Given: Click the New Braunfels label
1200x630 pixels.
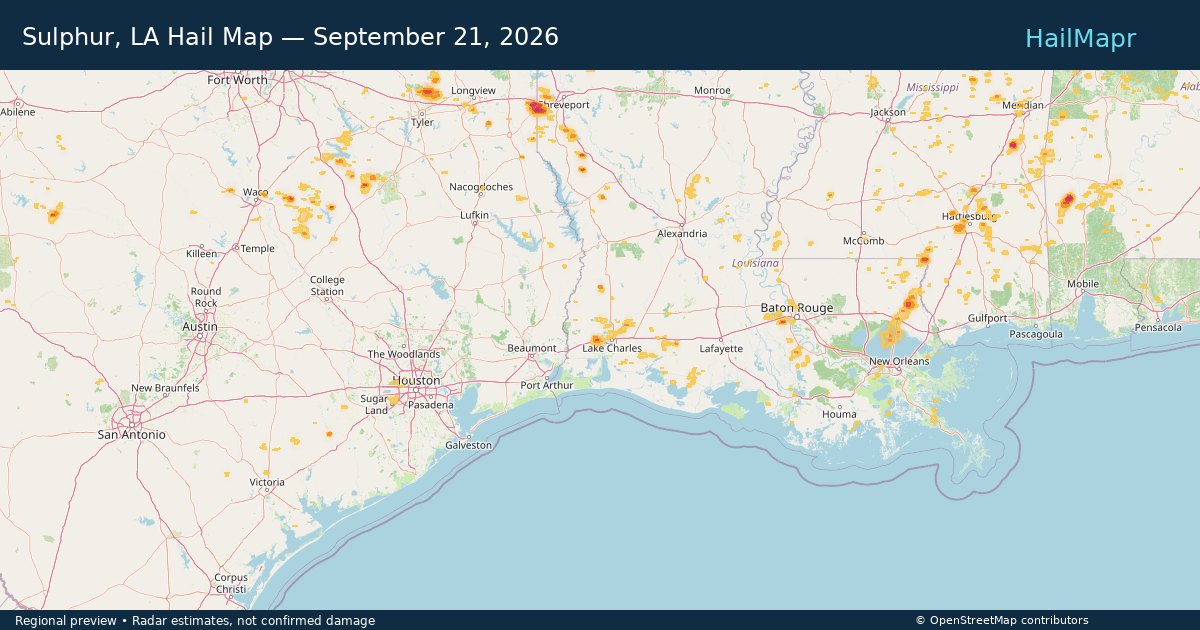Looking at the screenshot, I should point(165,388).
